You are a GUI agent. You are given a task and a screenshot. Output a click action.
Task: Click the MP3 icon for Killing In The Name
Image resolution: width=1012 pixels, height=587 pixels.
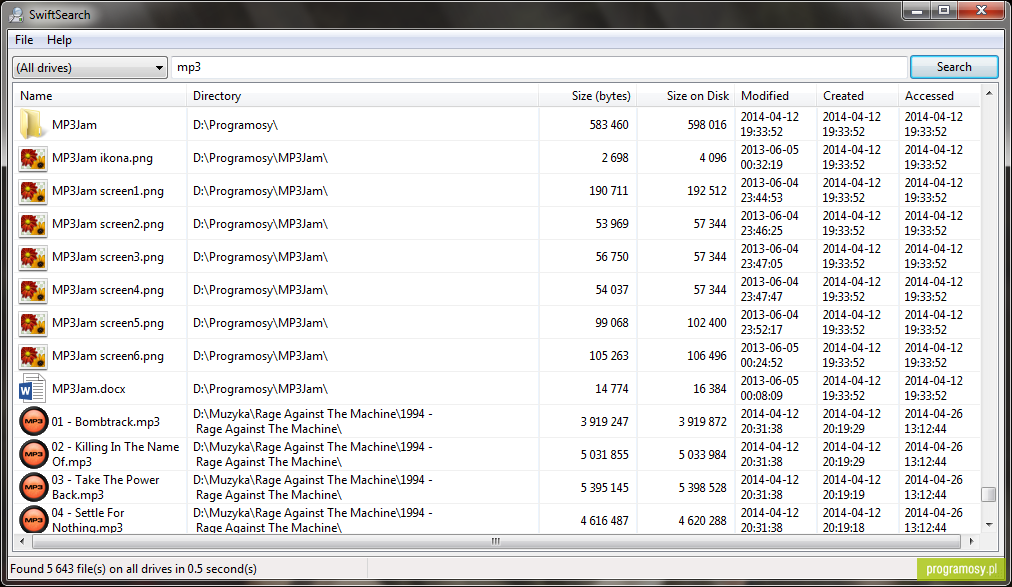pos(34,455)
